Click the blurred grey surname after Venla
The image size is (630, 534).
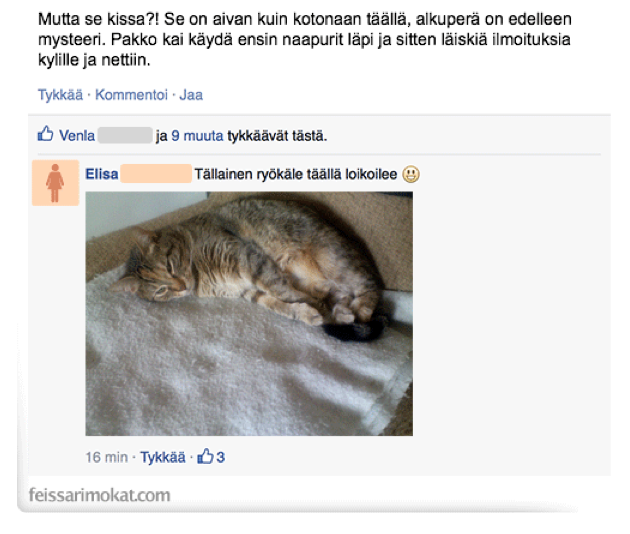pyautogui.click(x=125, y=135)
